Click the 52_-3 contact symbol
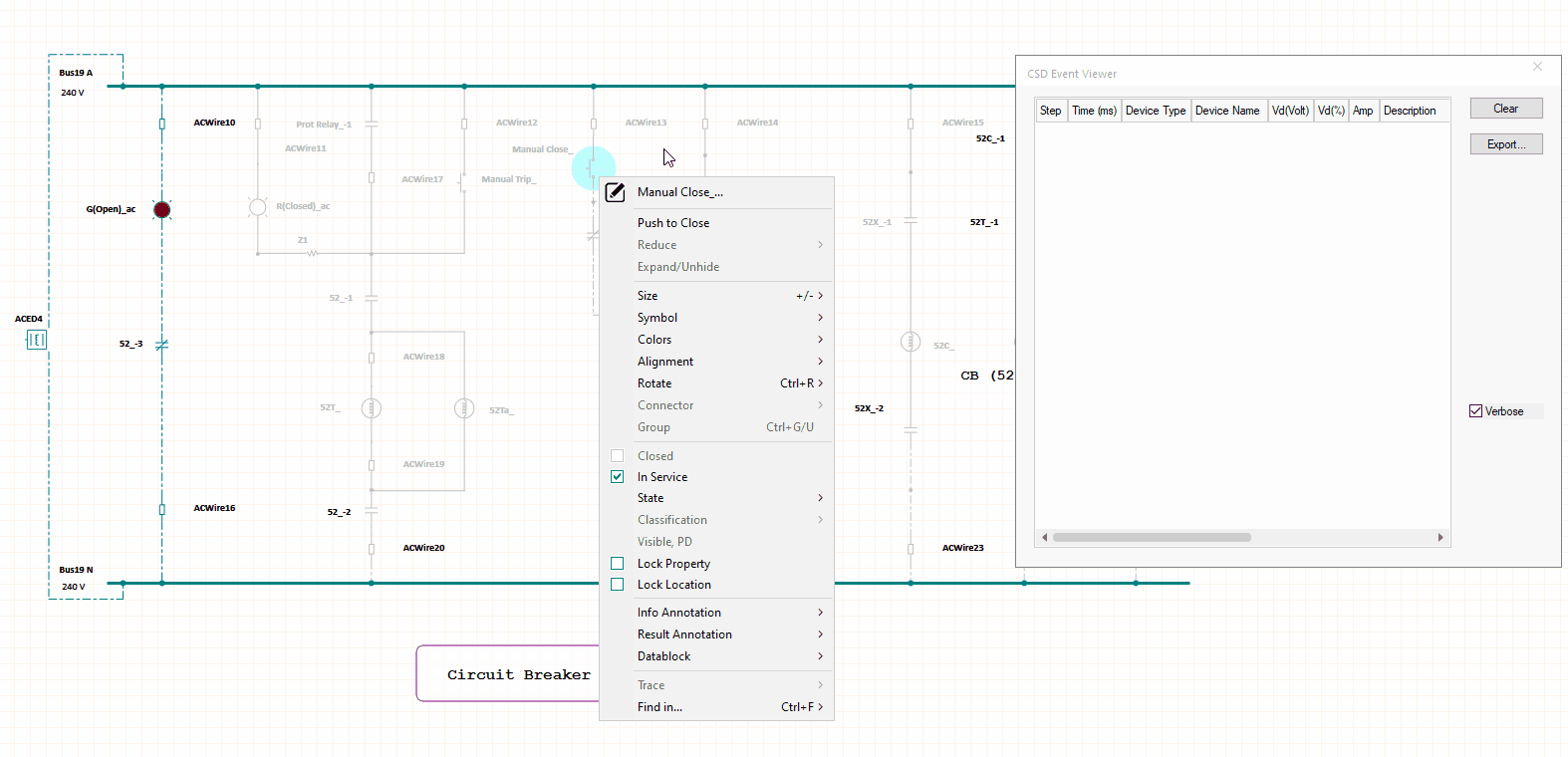The height and width of the screenshot is (757, 1568). pos(161,345)
